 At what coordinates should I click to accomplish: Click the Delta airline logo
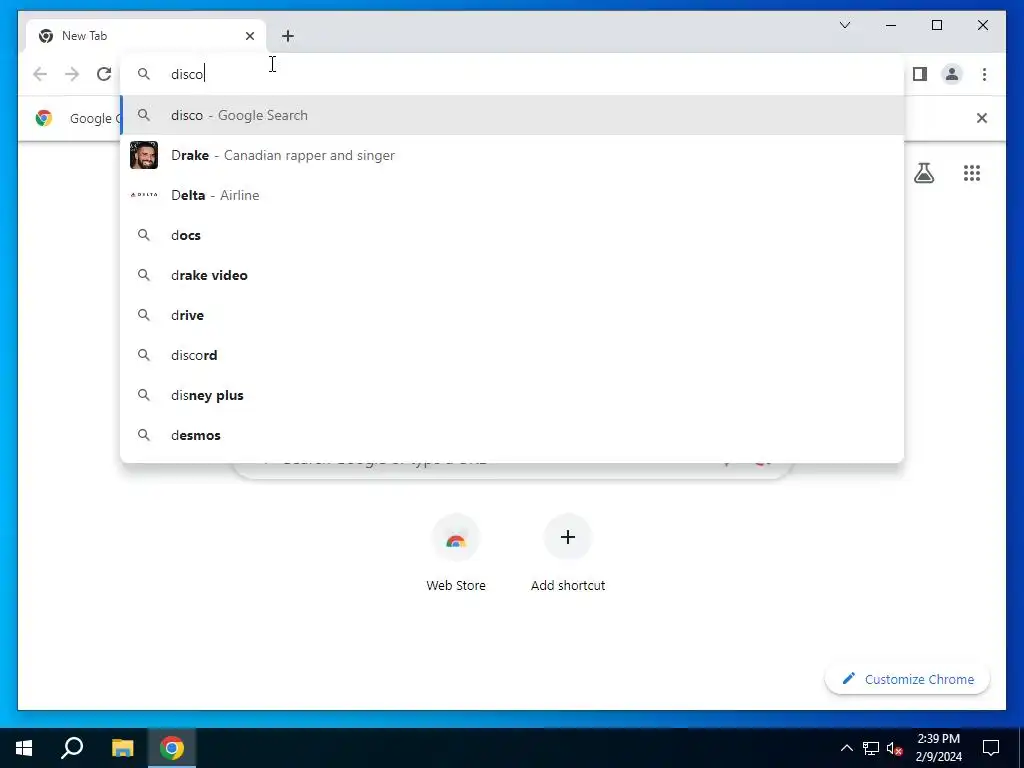[x=144, y=195]
